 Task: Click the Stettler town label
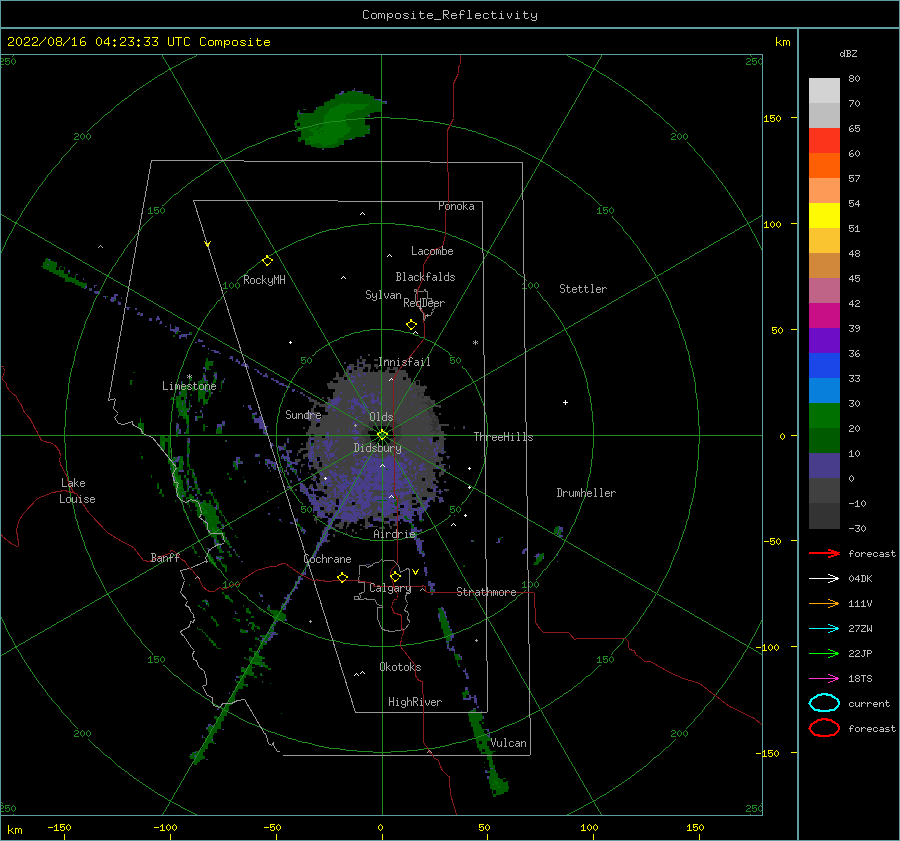(583, 289)
